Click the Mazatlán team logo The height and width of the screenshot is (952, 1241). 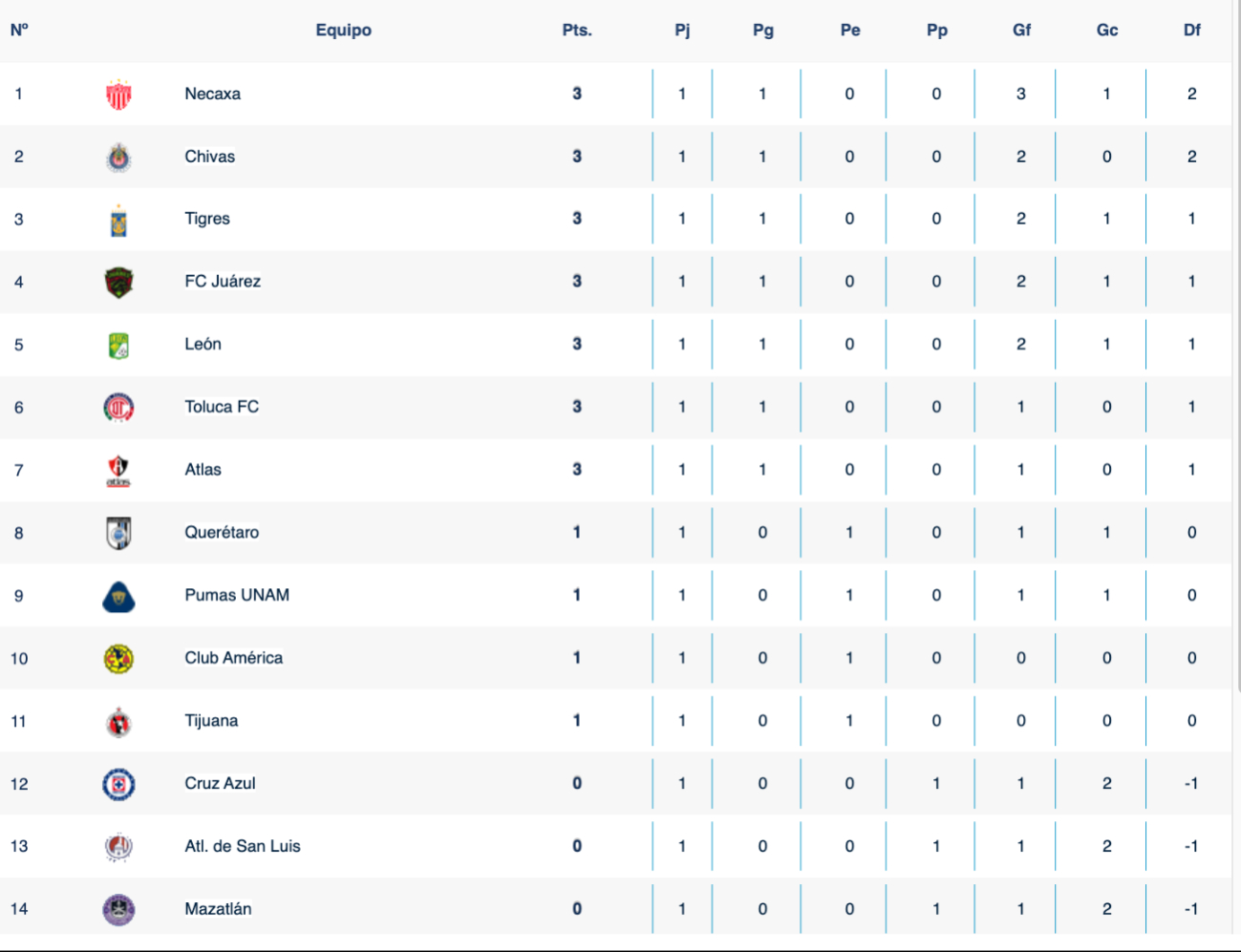[118, 910]
